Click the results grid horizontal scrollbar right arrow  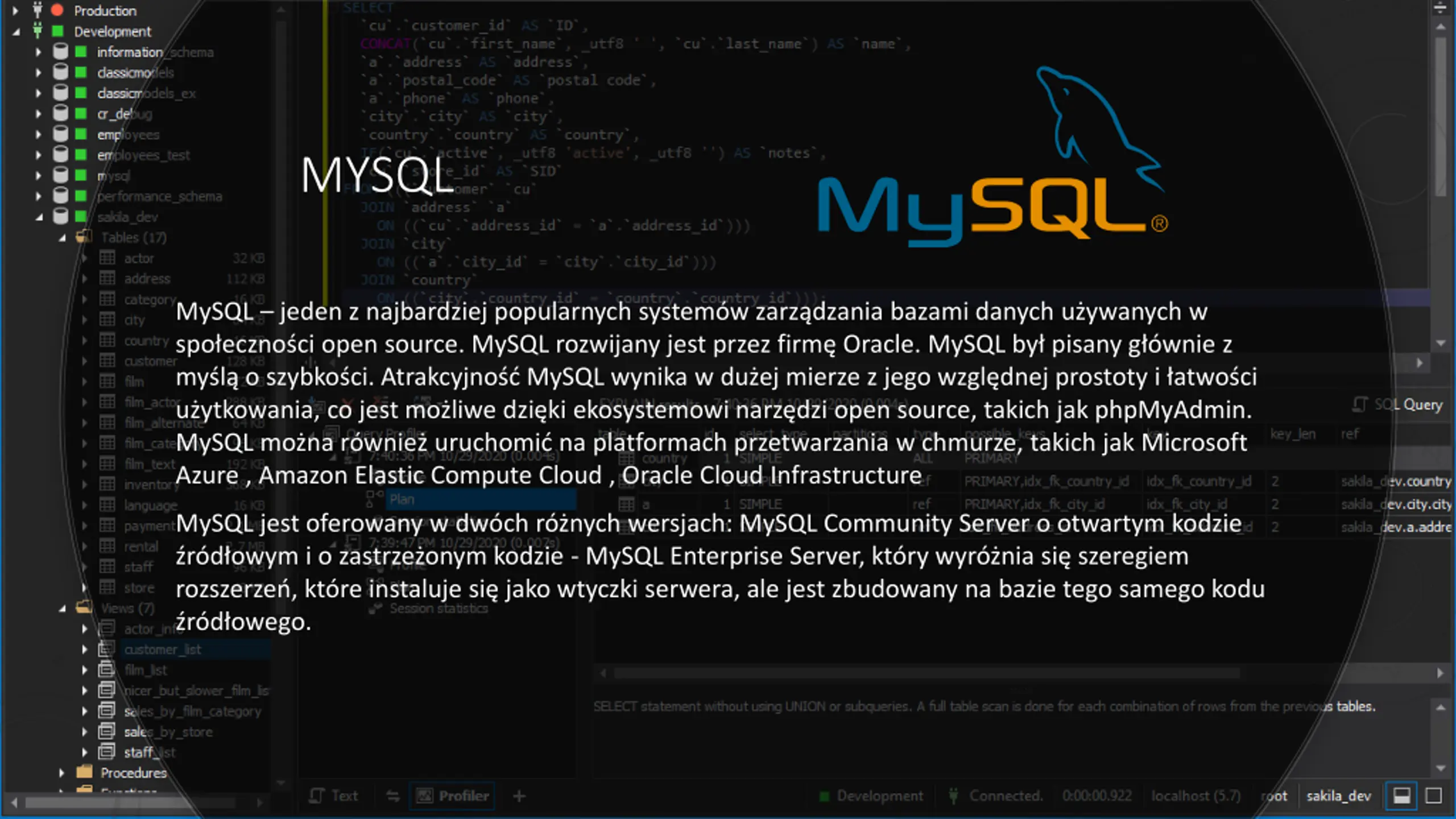click(1440, 673)
